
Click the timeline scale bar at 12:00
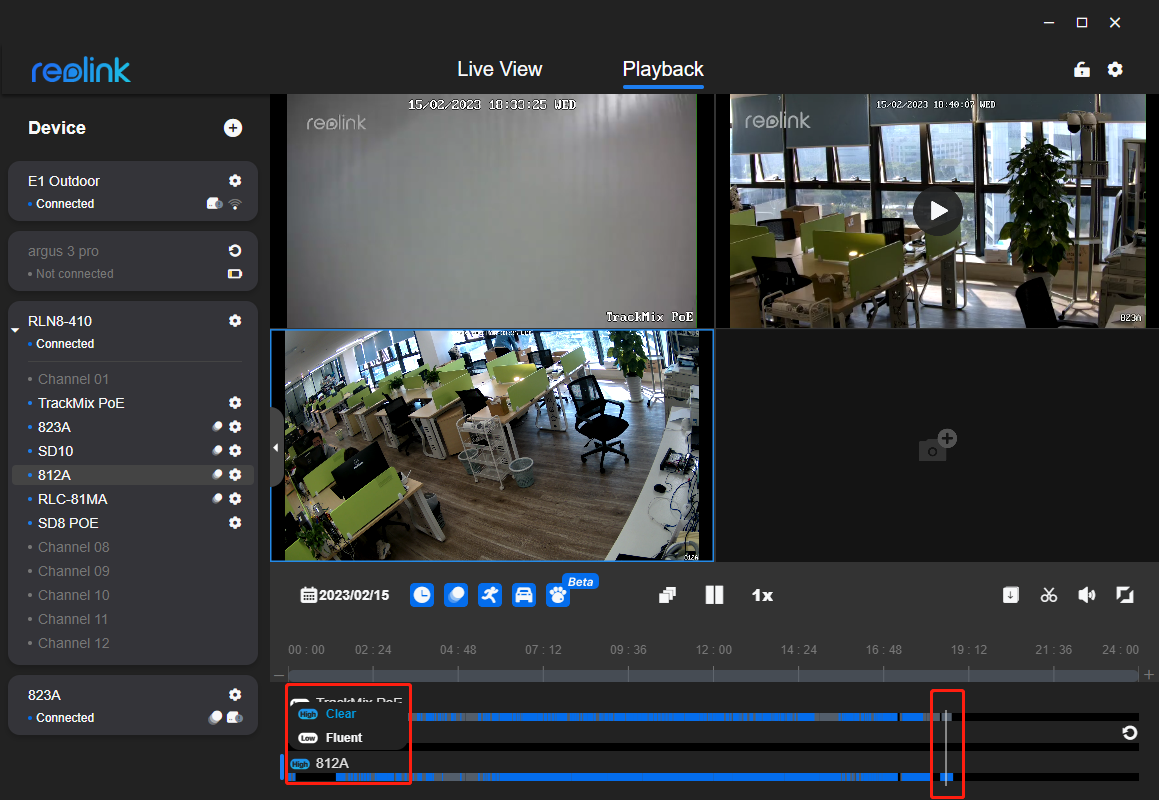click(x=713, y=675)
